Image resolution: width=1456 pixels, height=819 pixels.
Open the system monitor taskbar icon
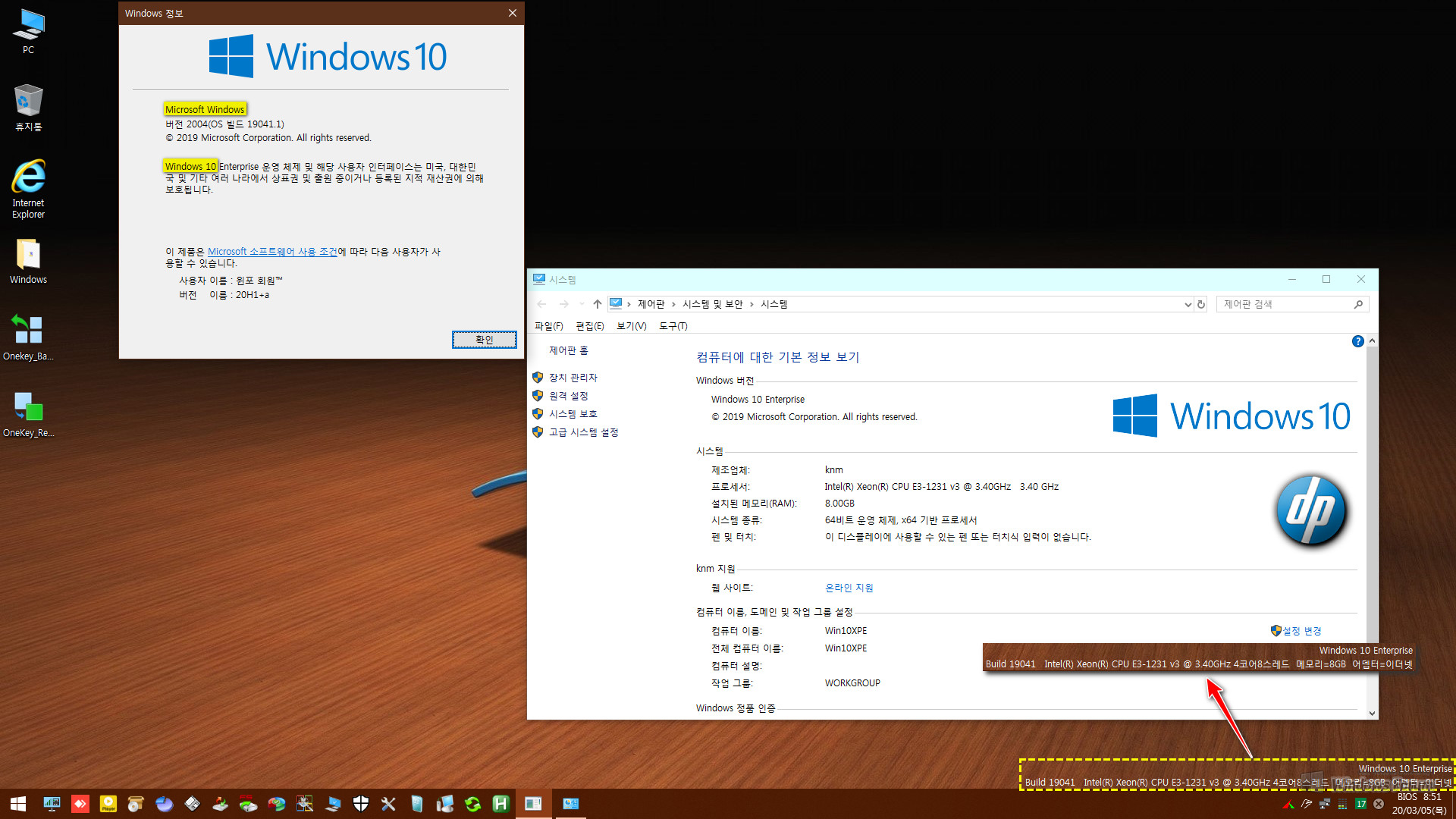pos(52,804)
